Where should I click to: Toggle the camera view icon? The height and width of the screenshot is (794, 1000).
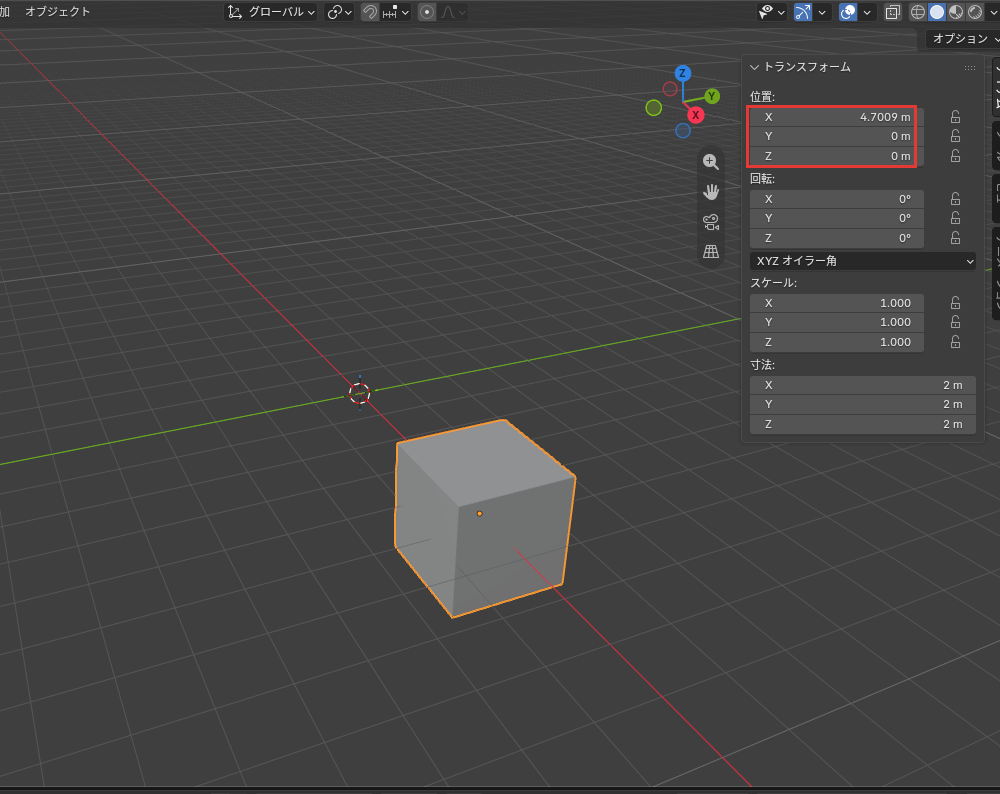click(710, 222)
